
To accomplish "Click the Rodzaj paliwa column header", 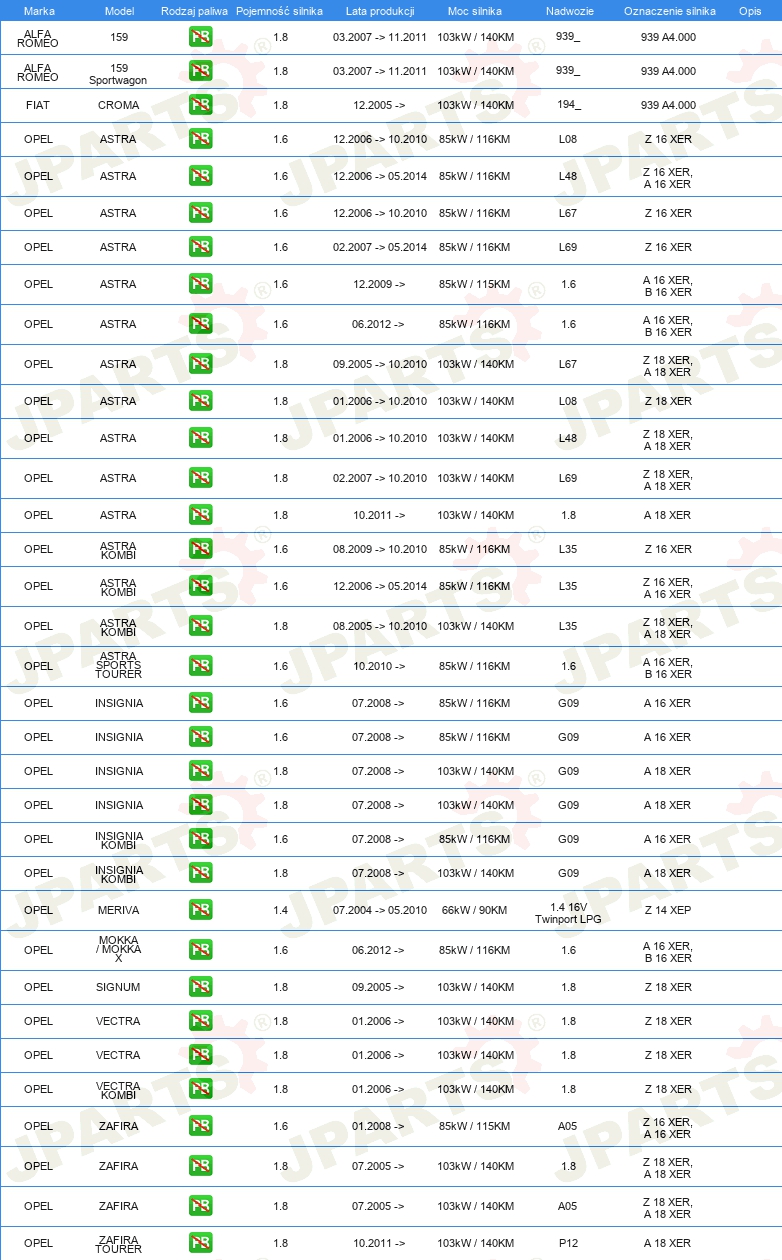I will [194, 11].
